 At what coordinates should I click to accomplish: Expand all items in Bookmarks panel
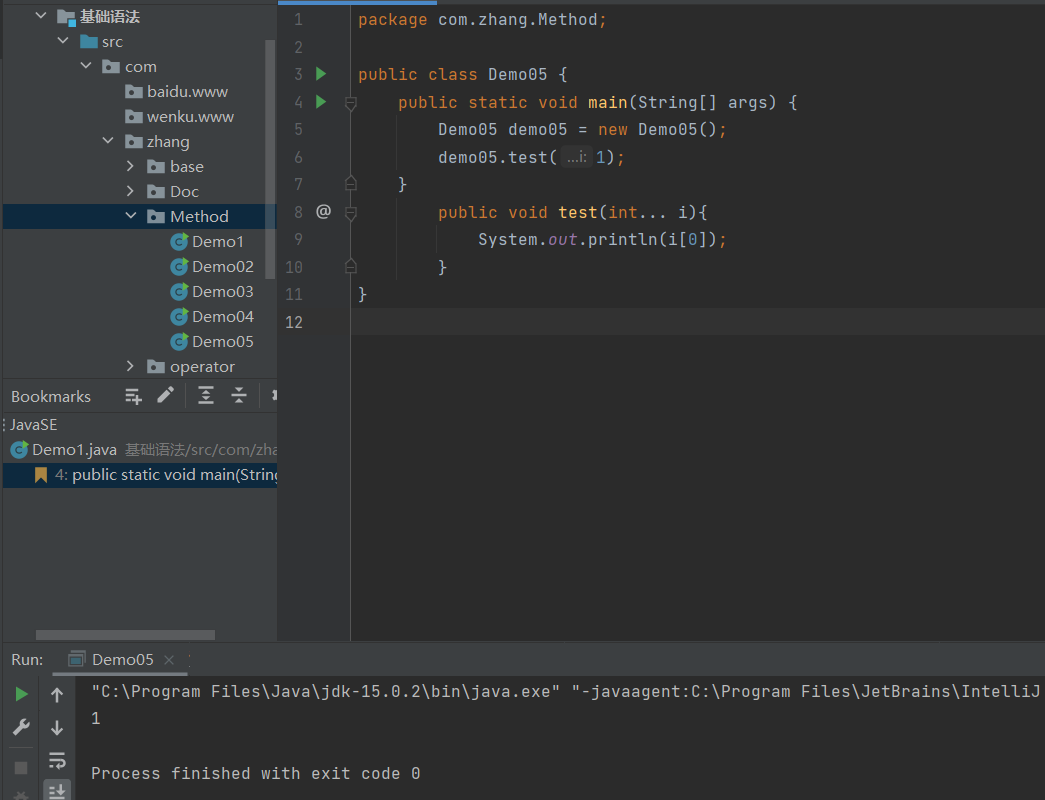pos(206,396)
